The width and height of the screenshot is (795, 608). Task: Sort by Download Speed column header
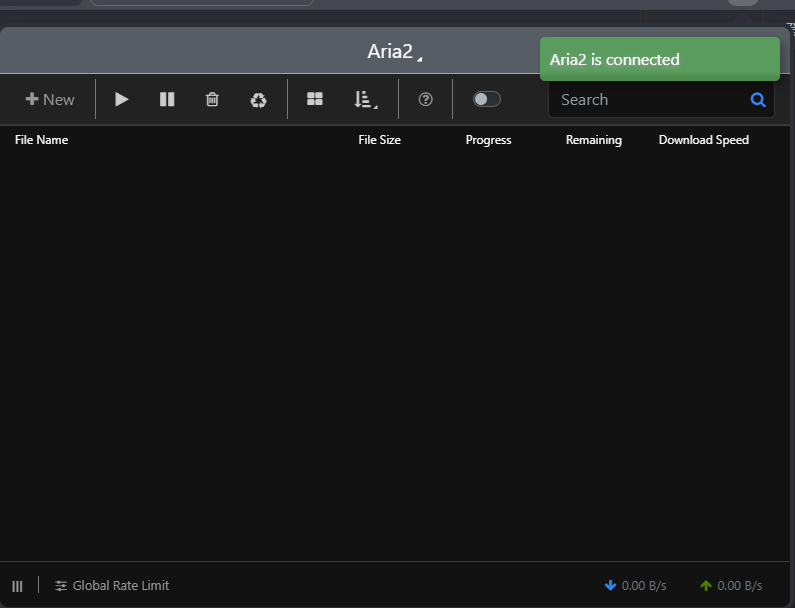704,140
